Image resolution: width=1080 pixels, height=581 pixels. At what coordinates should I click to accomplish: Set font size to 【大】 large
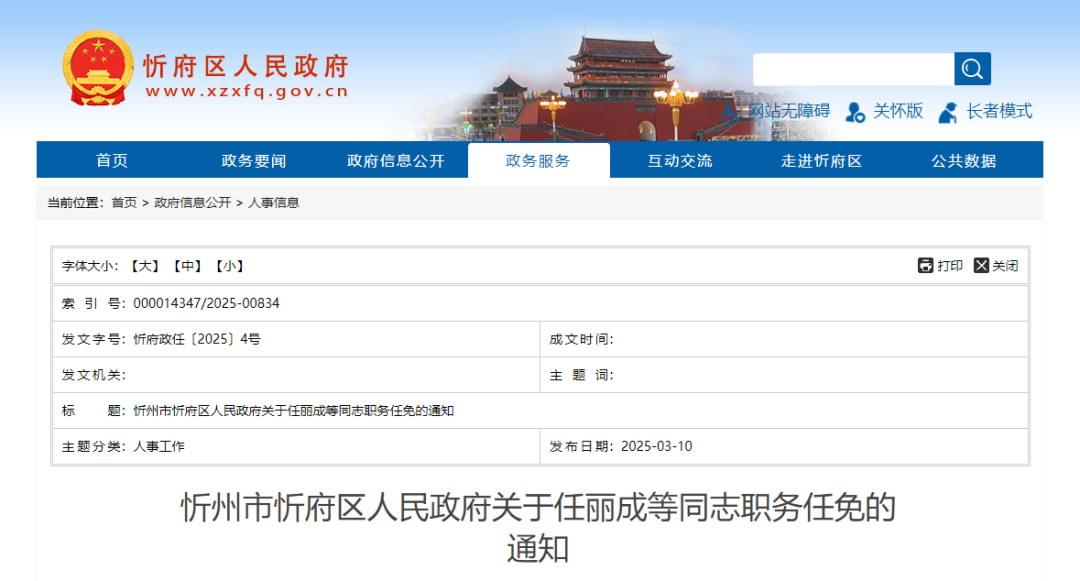pyautogui.click(x=144, y=266)
